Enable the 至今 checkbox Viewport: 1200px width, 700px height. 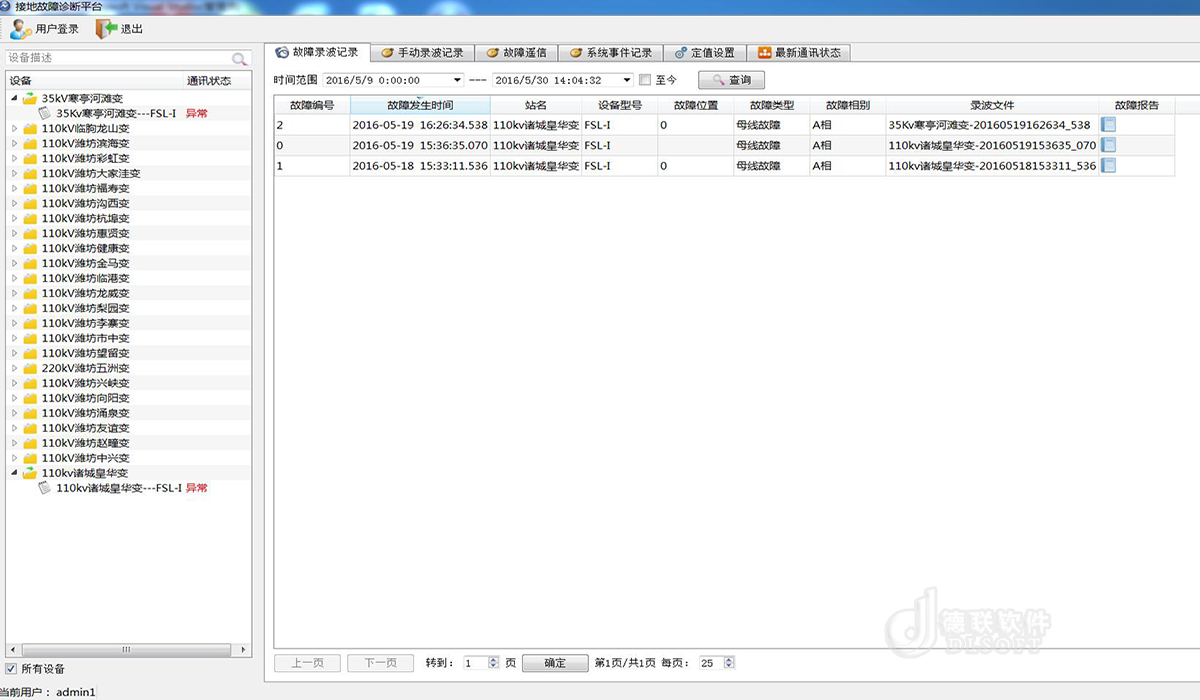[645, 80]
